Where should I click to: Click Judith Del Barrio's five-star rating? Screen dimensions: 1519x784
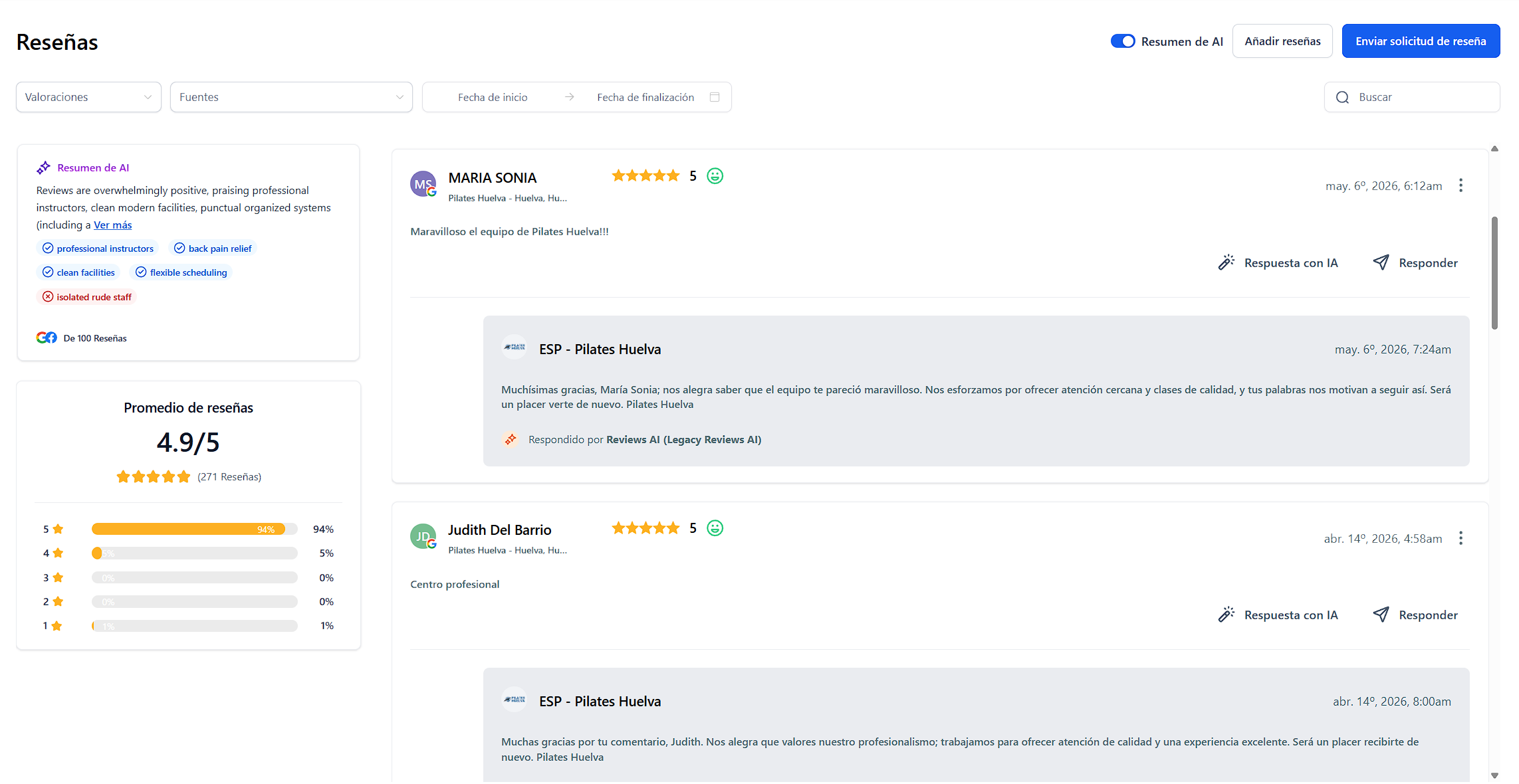pos(645,528)
